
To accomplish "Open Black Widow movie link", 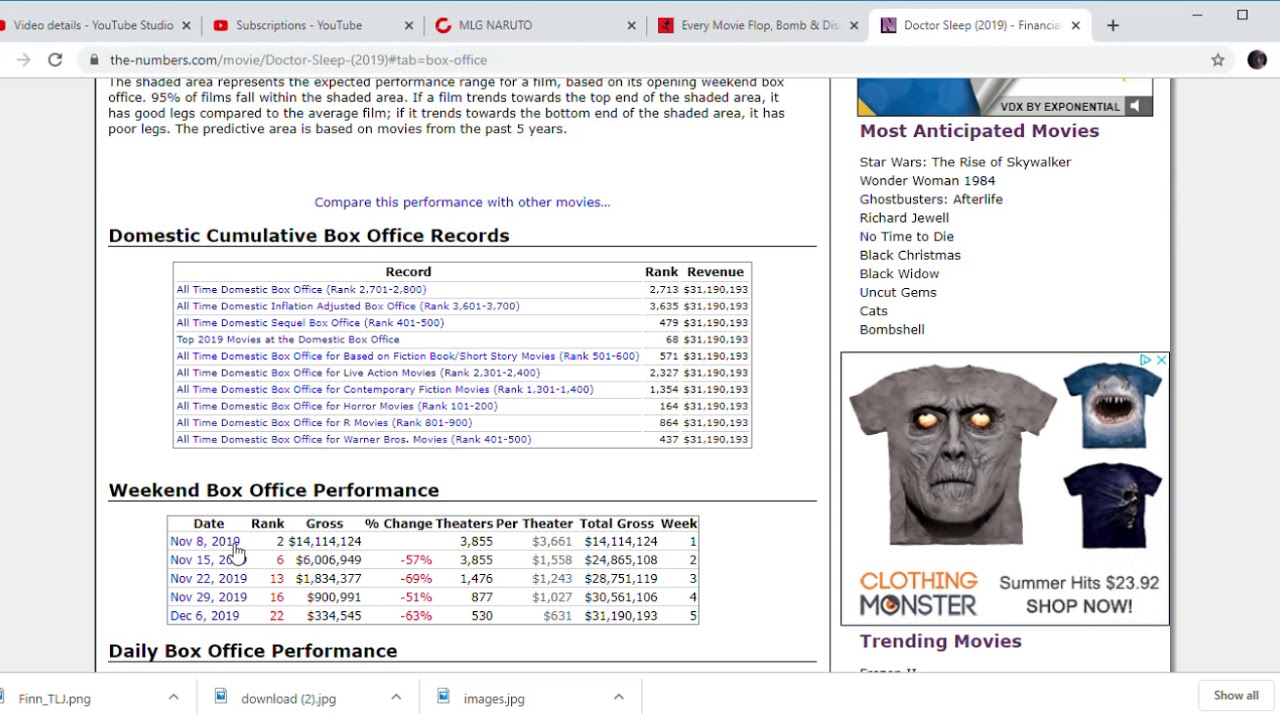I will click(899, 273).
